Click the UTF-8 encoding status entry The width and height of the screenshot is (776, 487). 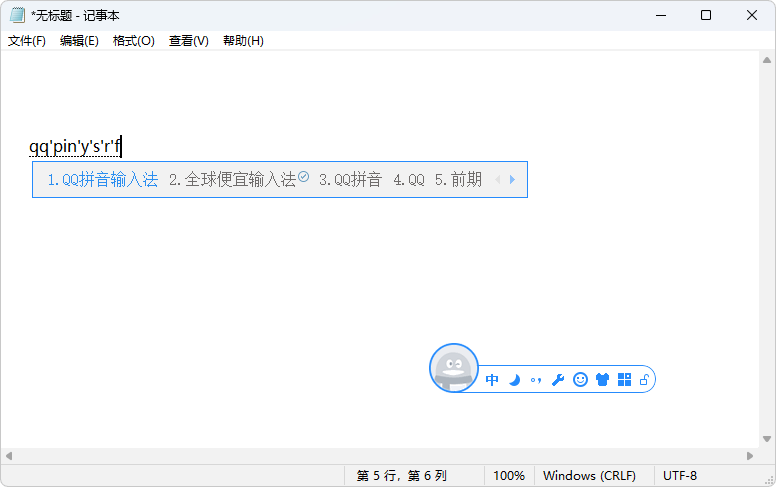[x=679, y=476]
